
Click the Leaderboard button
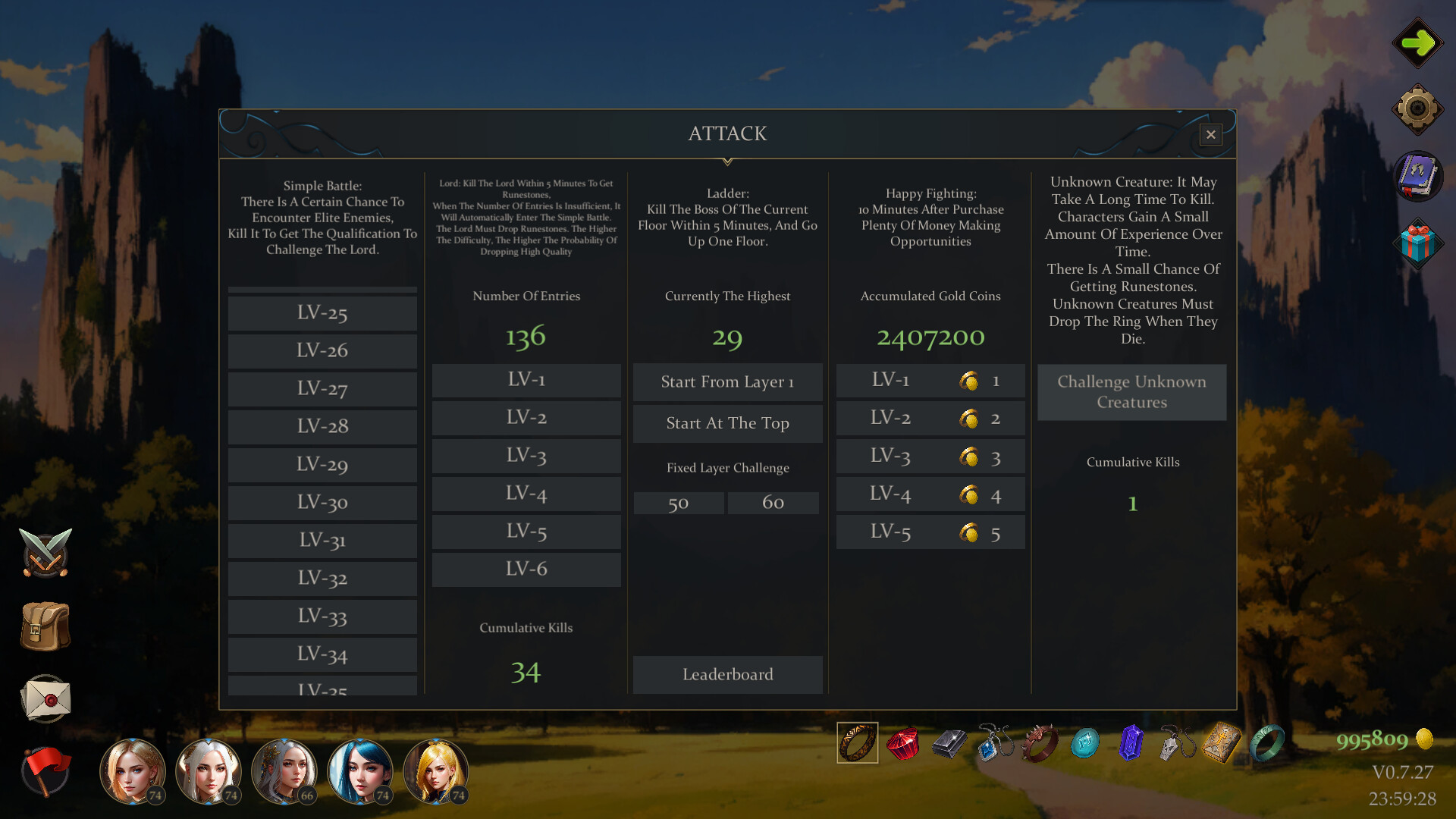[x=728, y=674]
